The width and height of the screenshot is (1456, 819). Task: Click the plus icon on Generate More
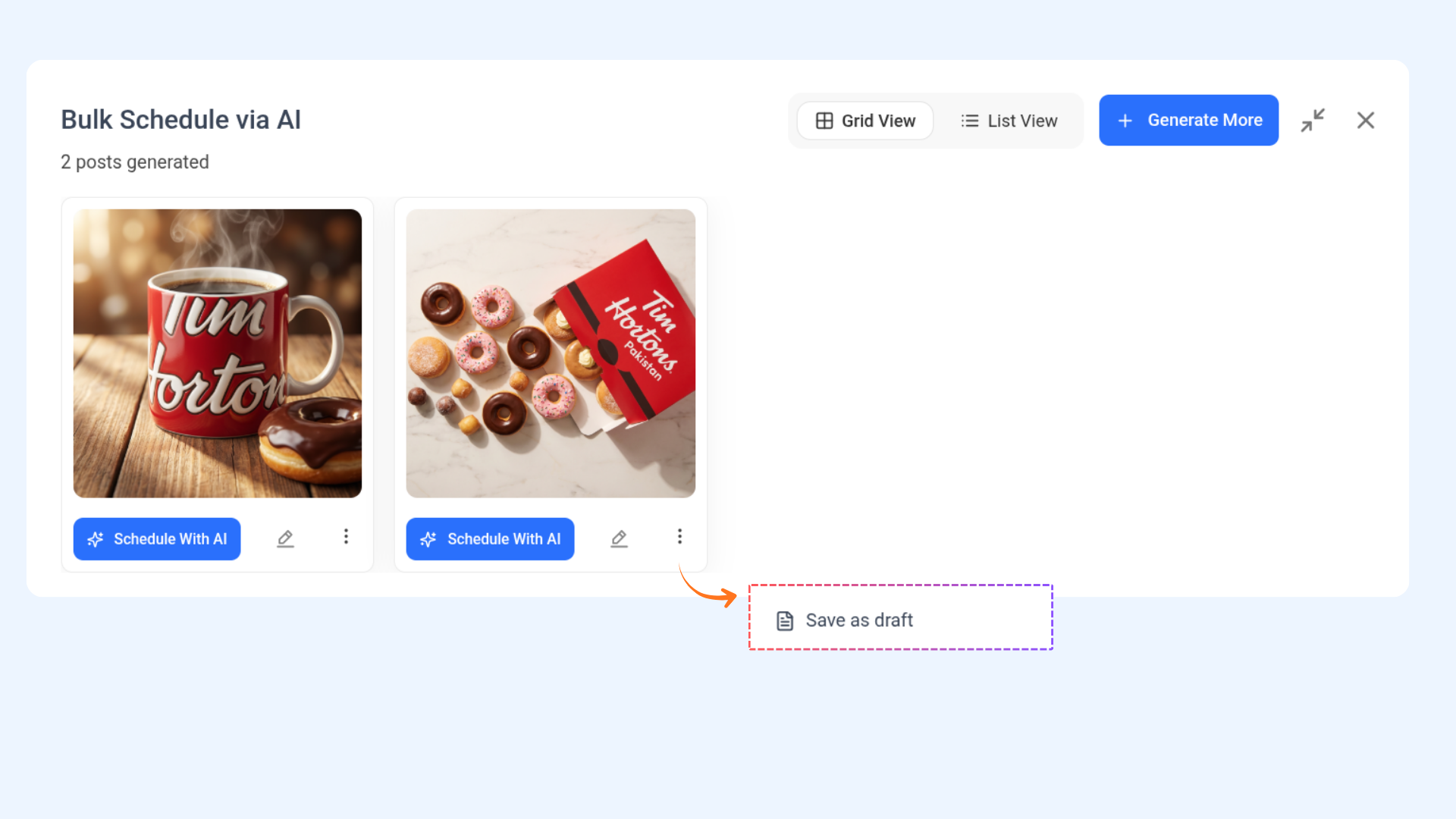(x=1125, y=121)
